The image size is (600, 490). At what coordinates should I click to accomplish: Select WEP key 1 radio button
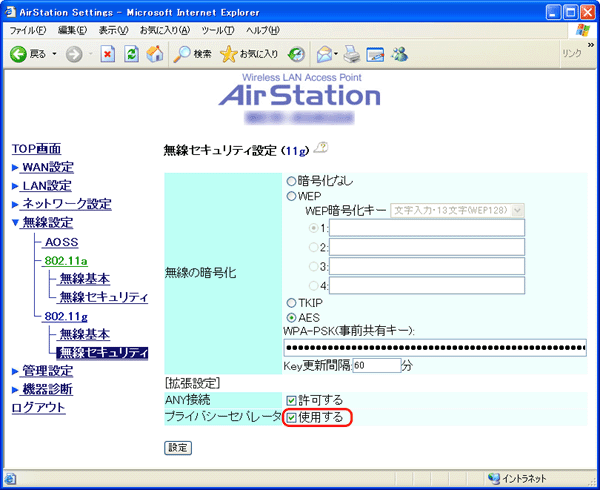pyautogui.click(x=313, y=228)
